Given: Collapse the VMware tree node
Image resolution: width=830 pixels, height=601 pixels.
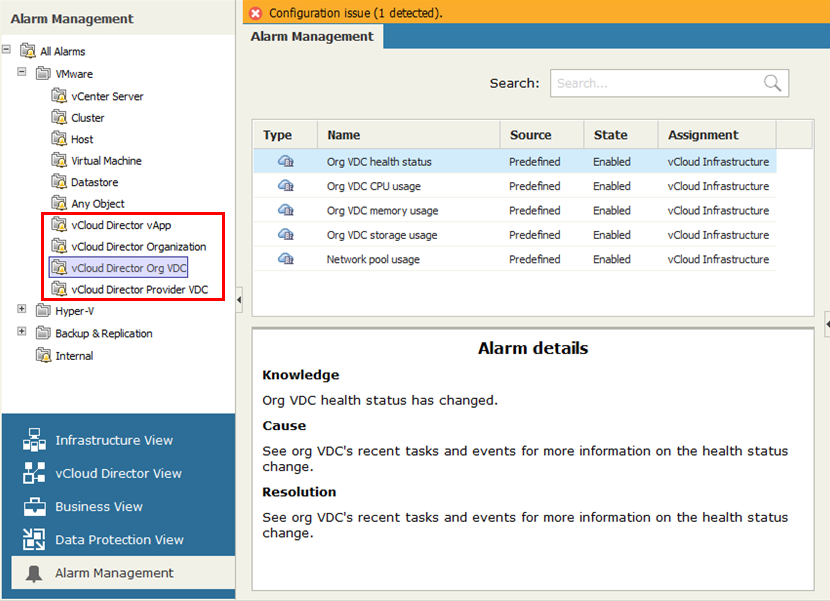Looking at the screenshot, I should [x=22, y=71].
